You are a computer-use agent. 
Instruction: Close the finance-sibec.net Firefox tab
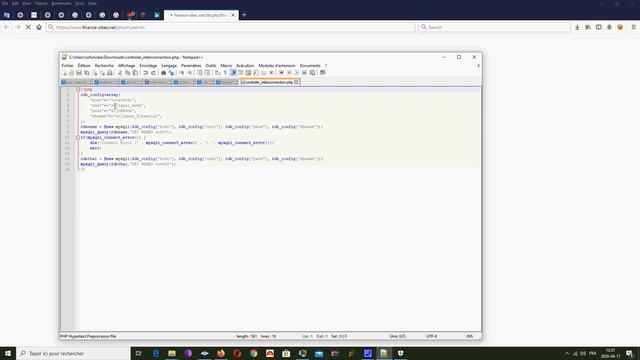pos(233,15)
